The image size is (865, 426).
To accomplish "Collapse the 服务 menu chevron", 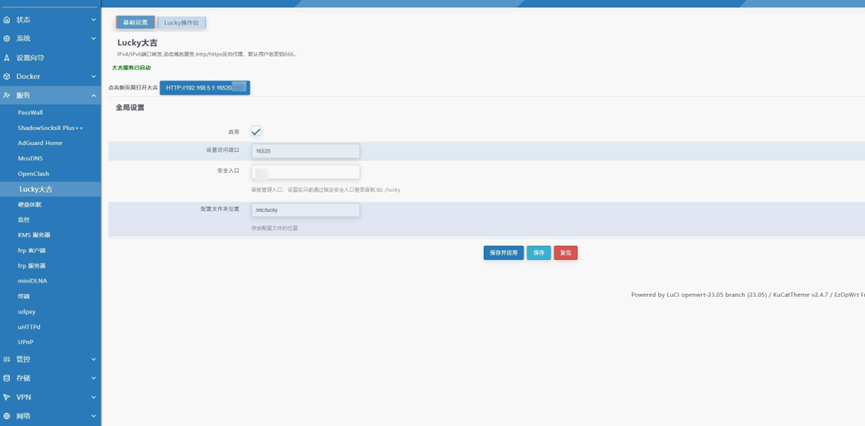I will click(x=93, y=96).
